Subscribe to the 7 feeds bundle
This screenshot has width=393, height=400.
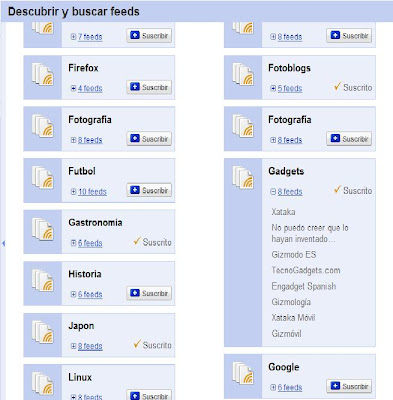[x=149, y=36]
